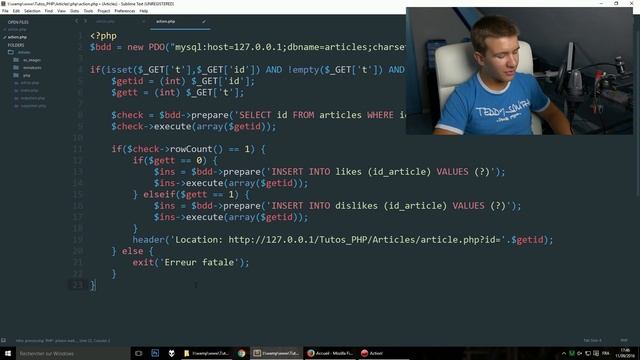This screenshot has height=360, width=640.
Task: Click the rowCount() call in code
Action: point(196,149)
